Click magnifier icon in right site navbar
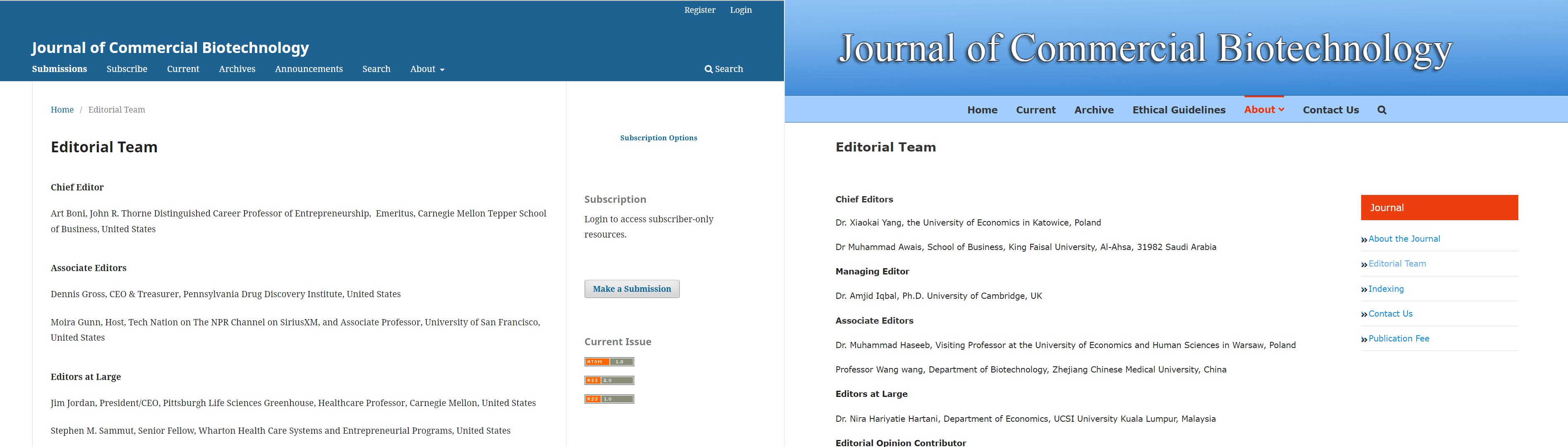 tap(1382, 110)
